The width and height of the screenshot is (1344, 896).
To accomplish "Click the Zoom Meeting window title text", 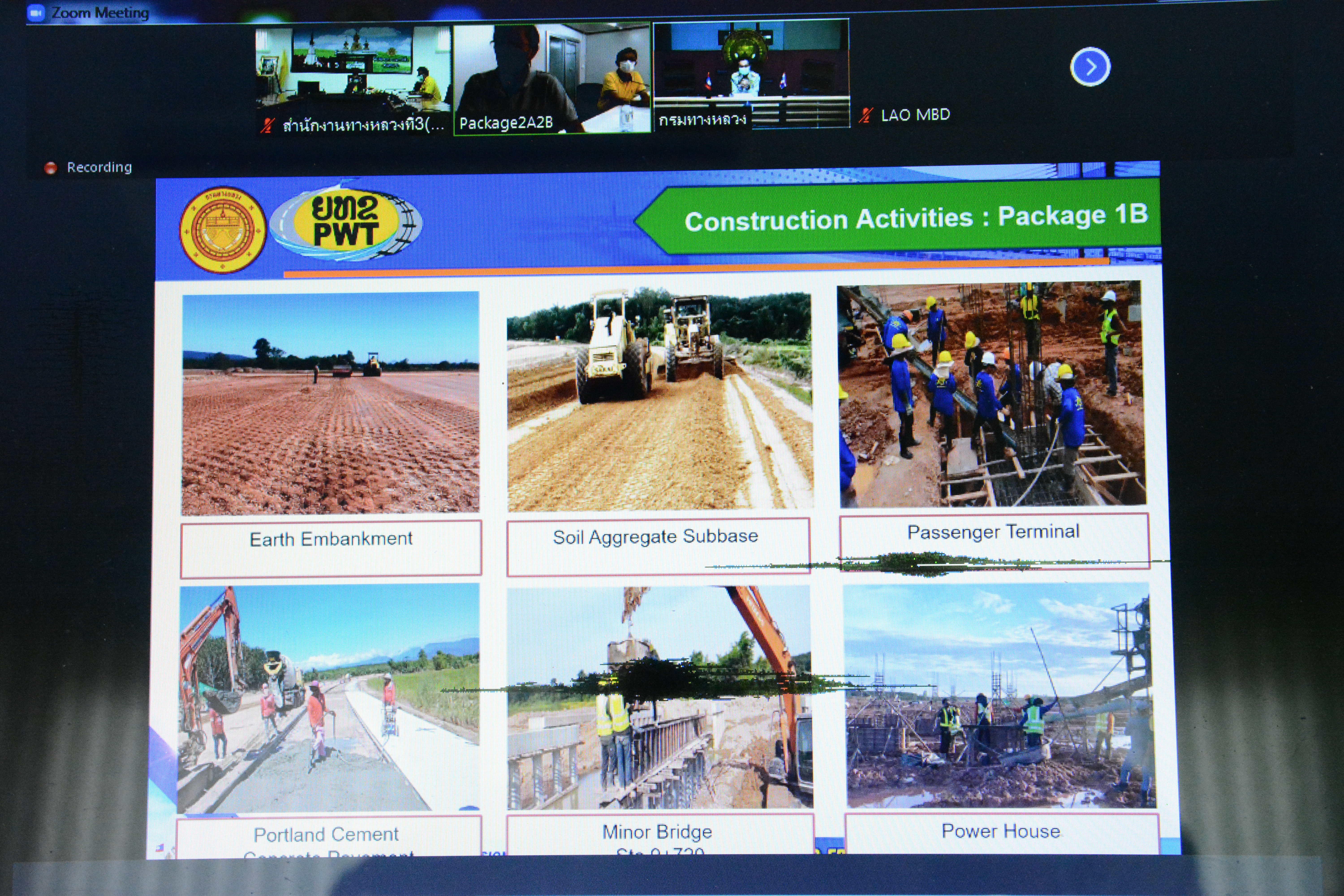I will pos(101,13).
